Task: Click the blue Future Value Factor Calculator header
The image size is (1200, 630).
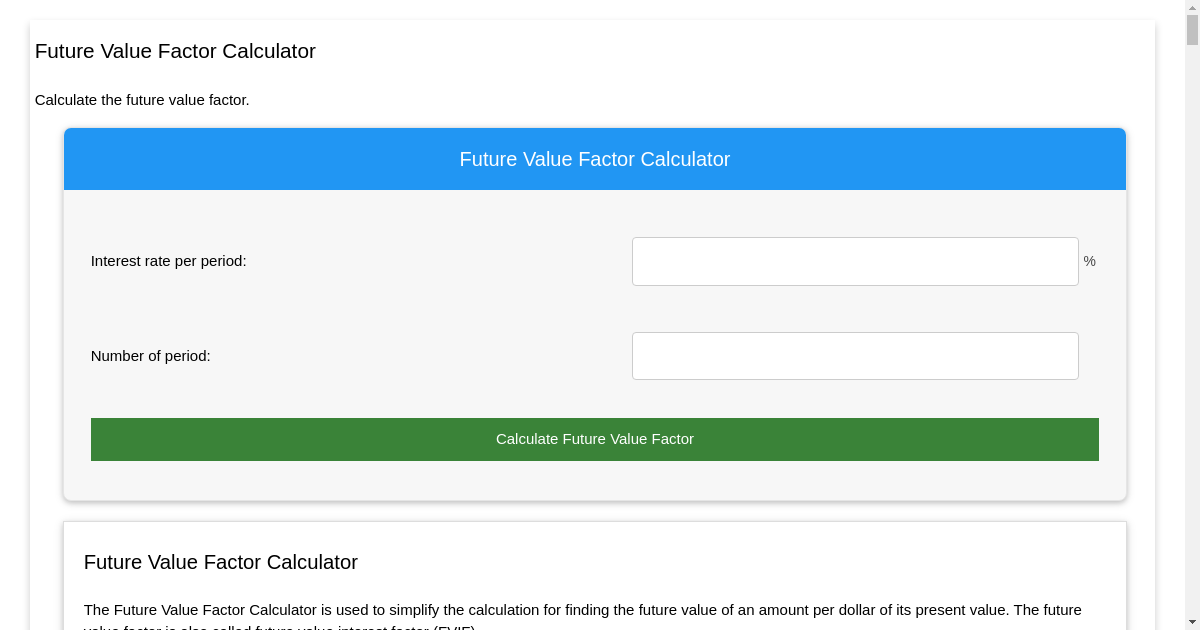Action: [x=594, y=159]
